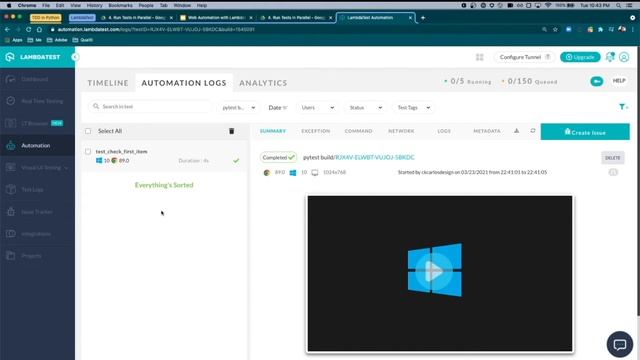Switch to the TIMELINE tab
Viewport: 640px width, 360px height.
(x=108, y=83)
